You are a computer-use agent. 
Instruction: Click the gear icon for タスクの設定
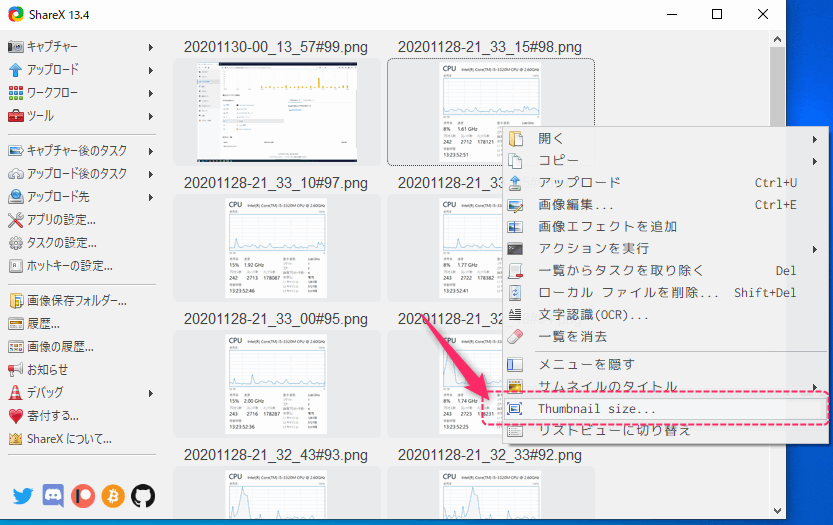[x=16, y=243]
